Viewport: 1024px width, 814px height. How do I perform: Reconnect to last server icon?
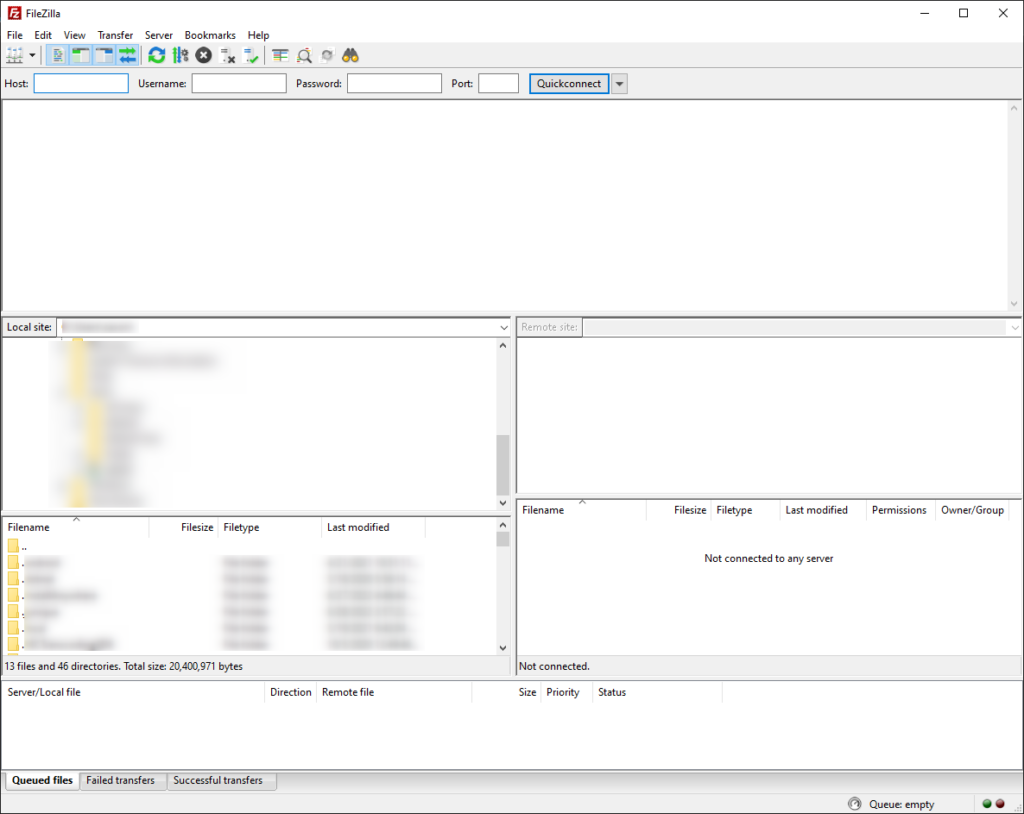coord(251,56)
